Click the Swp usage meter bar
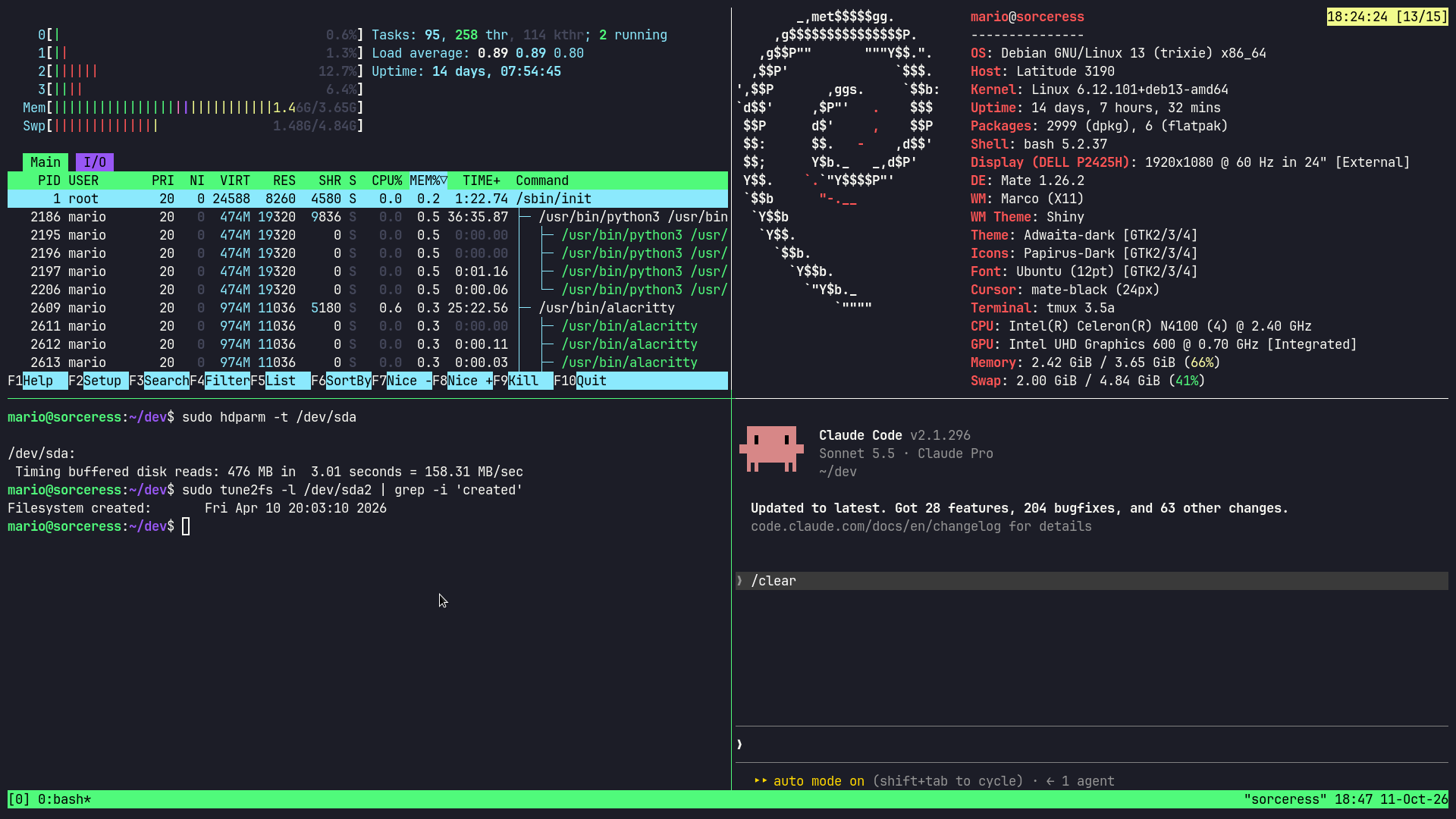Viewport: 1456px width, 819px height. pos(193,126)
